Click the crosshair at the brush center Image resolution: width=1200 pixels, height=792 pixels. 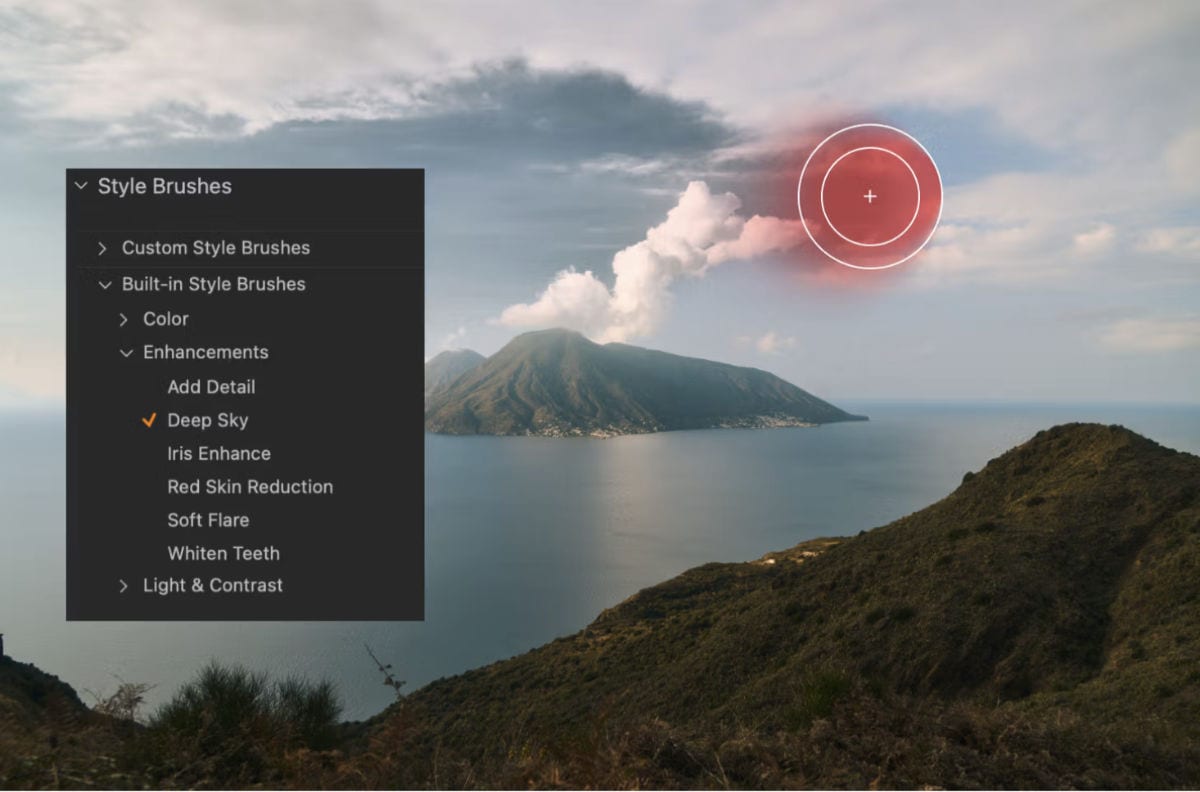pyautogui.click(x=870, y=197)
